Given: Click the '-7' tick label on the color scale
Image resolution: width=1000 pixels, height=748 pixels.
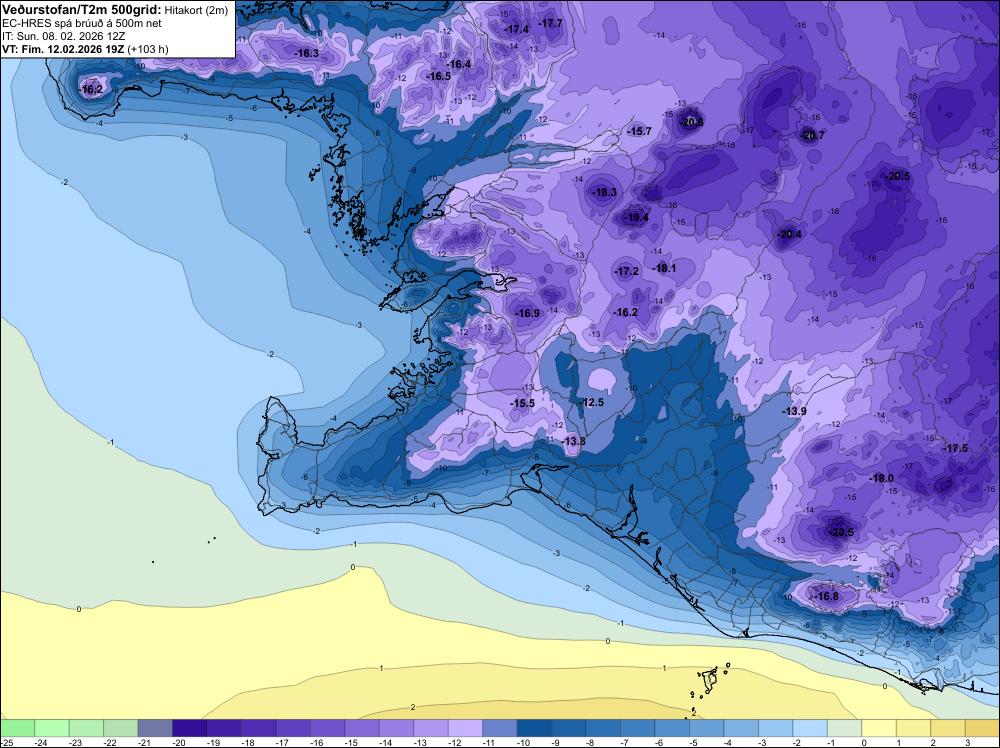Looking at the screenshot, I should (x=627, y=743).
